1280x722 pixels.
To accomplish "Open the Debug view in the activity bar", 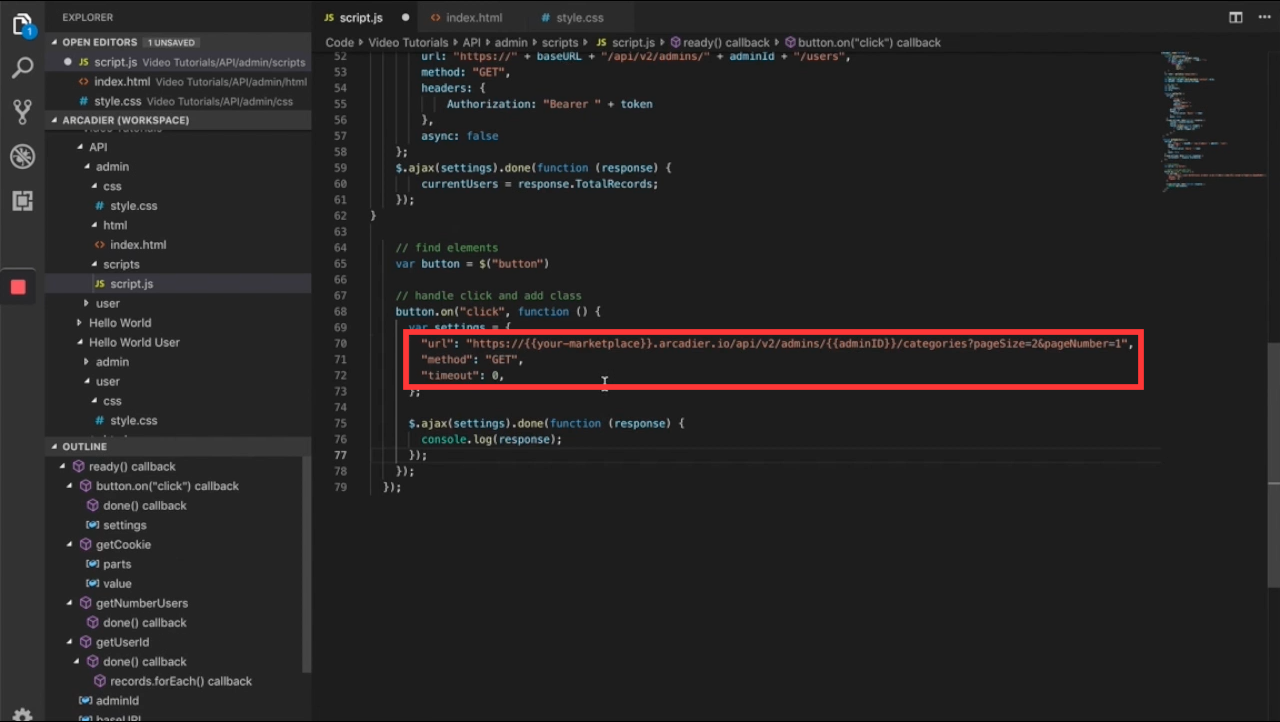I will click(x=22, y=156).
